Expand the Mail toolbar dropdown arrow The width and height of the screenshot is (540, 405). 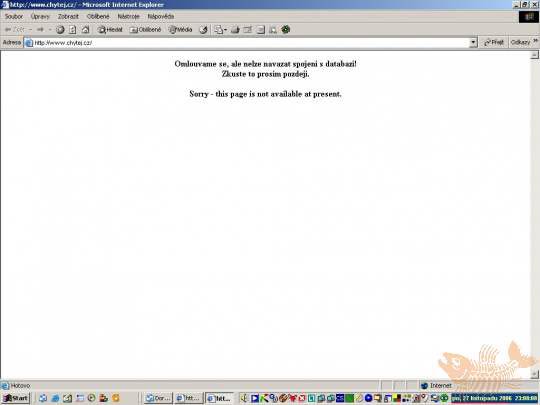pyautogui.click(x=225, y=30)
